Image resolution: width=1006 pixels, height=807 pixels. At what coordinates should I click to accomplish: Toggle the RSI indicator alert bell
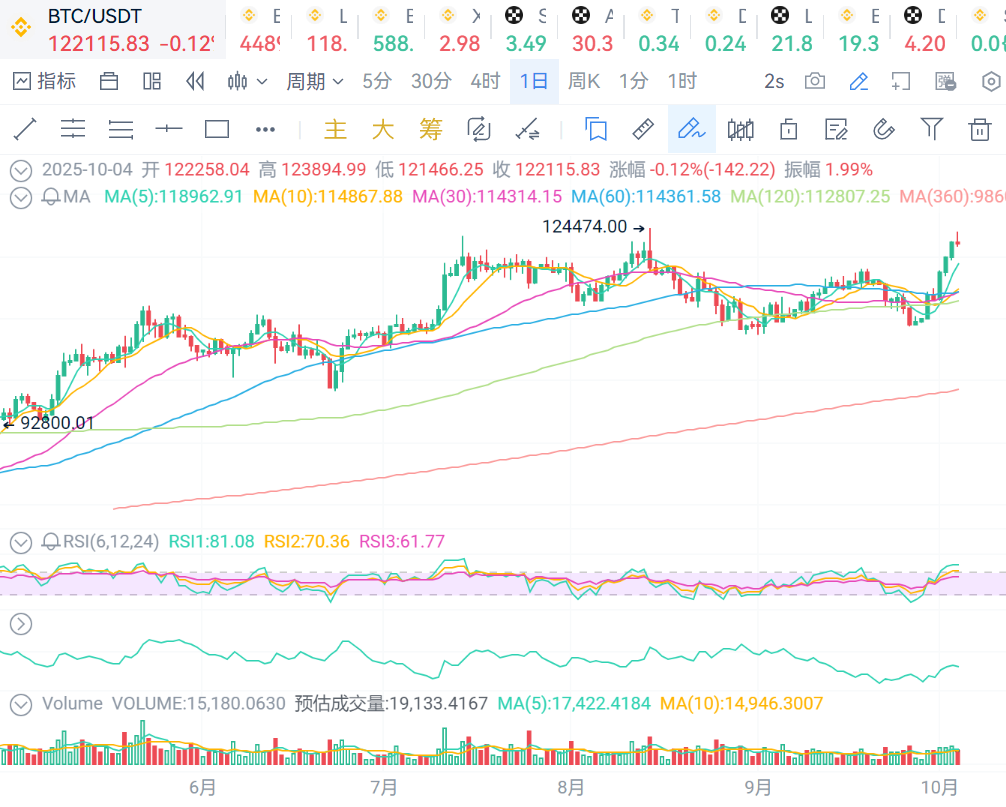pos(50,542)
